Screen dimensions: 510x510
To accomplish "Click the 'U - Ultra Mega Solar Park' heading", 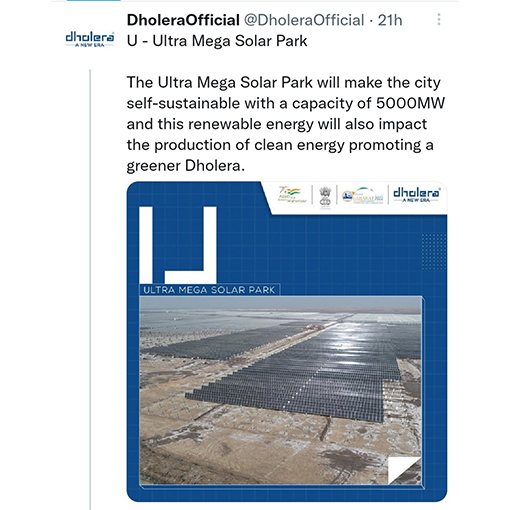I will pyautogui.click(x=217, y=41).
